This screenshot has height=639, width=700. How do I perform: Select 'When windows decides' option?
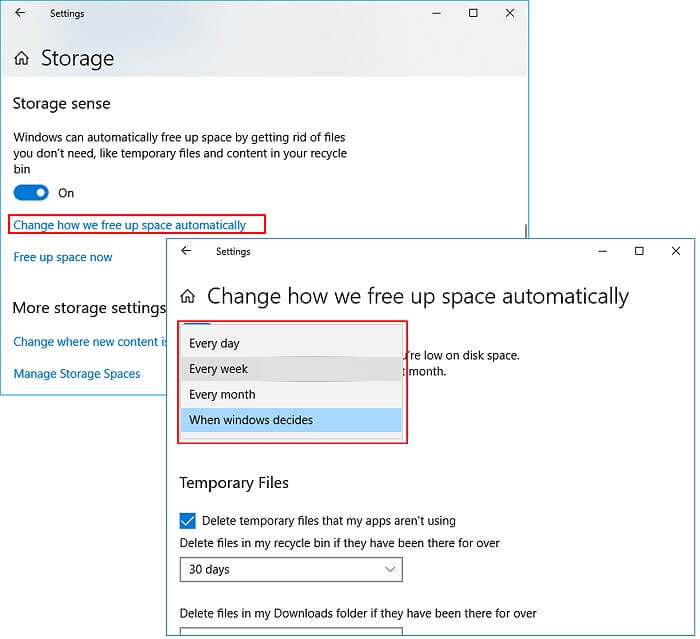[x=251, y=420]
